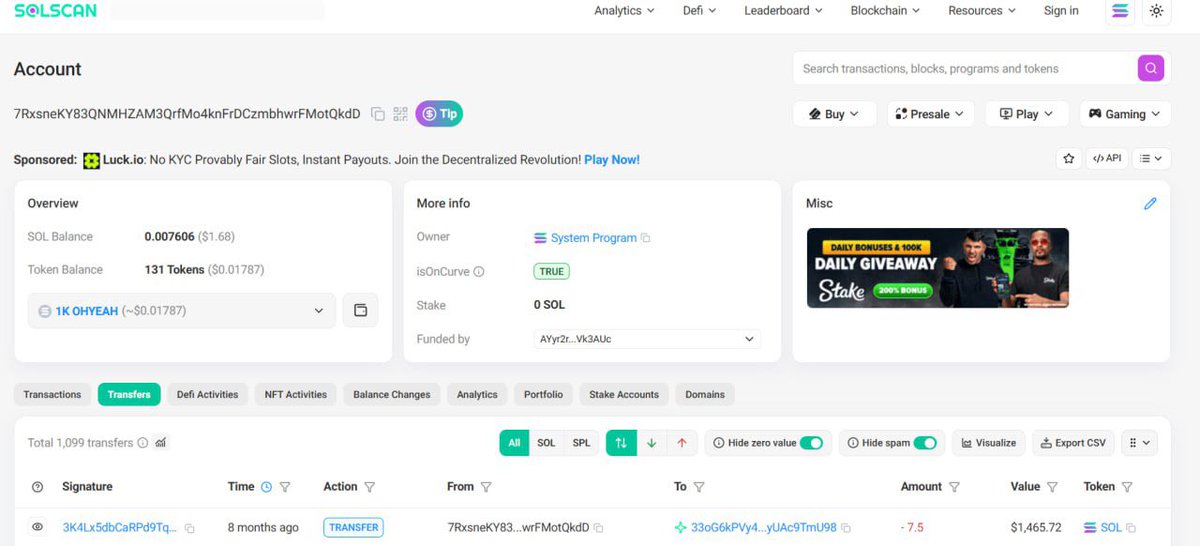This screenshot has width=1200, height=546.
Task: Click the Sign in link
Action: [1061, 11]
